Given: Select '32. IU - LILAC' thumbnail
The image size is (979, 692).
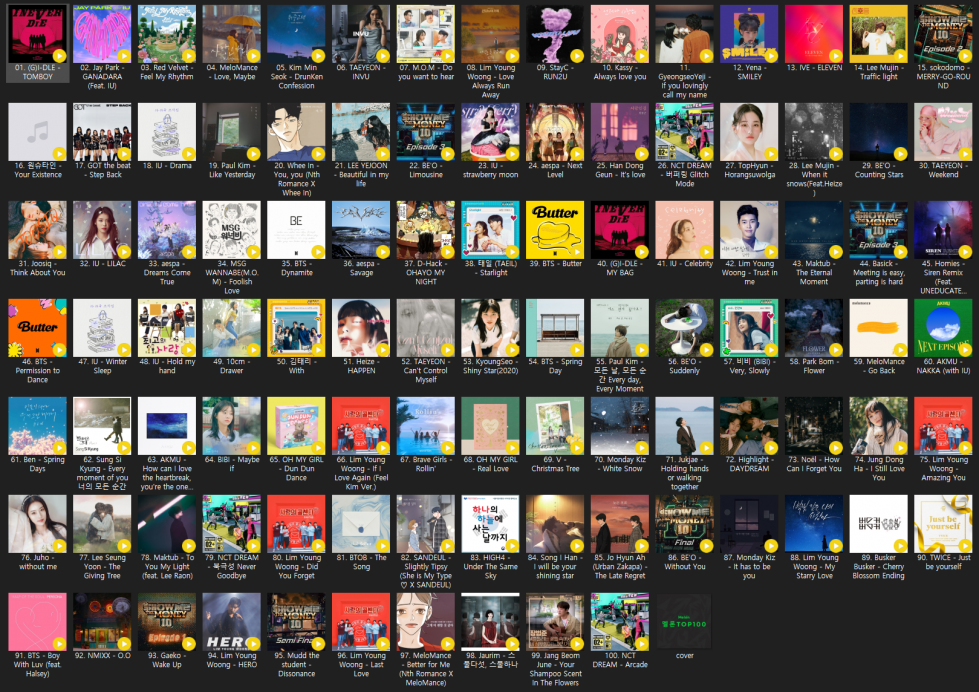Looking at the screenshot, I should coord(102,230).
